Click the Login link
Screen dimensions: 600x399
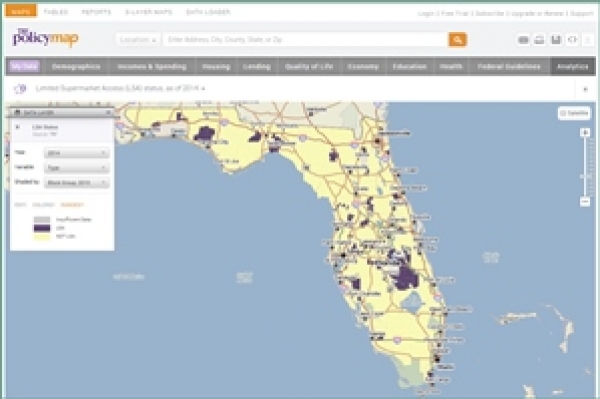click(425, 13)
